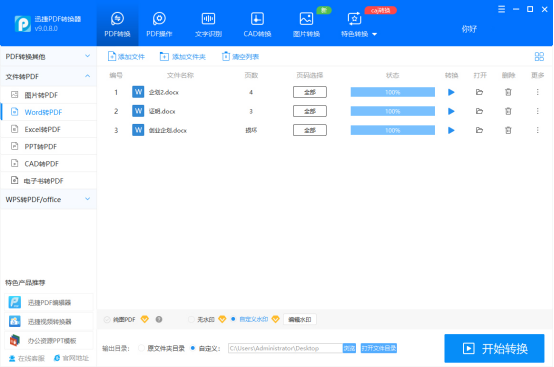Viewport: 554px width, 367px height.
Task: Select CAD转PDF in the sidebar
Action: (49, 164)
